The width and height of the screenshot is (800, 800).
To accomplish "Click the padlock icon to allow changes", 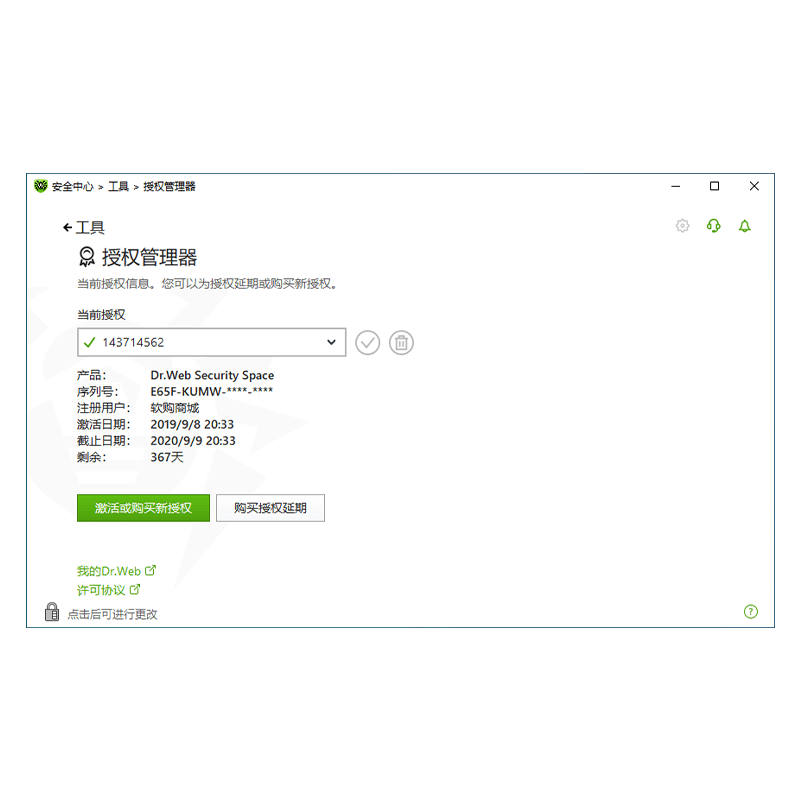I will pos(52,611).
